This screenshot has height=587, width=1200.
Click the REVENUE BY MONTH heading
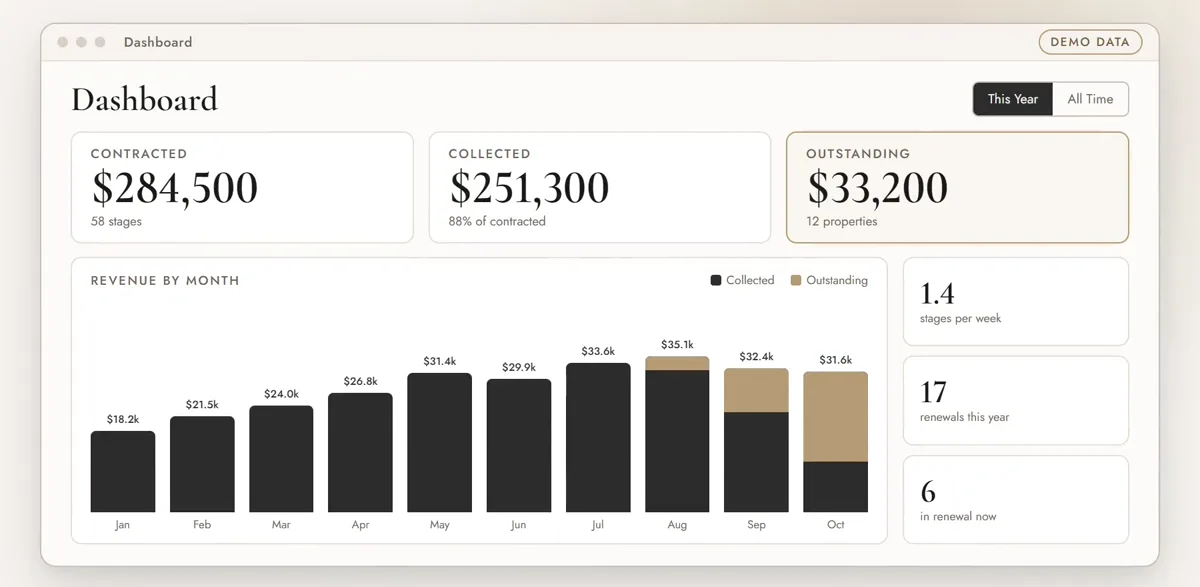[x=165, y=281]
